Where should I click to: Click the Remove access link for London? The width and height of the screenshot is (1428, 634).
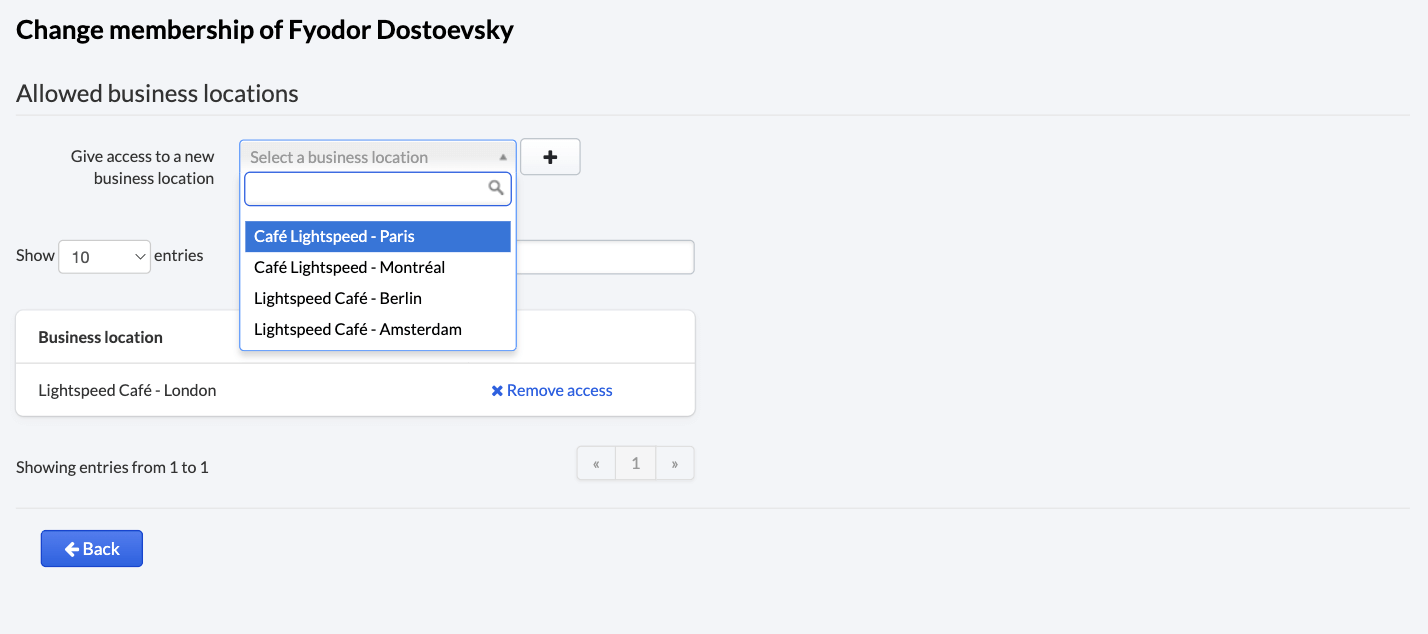click(x=559, y=391)
